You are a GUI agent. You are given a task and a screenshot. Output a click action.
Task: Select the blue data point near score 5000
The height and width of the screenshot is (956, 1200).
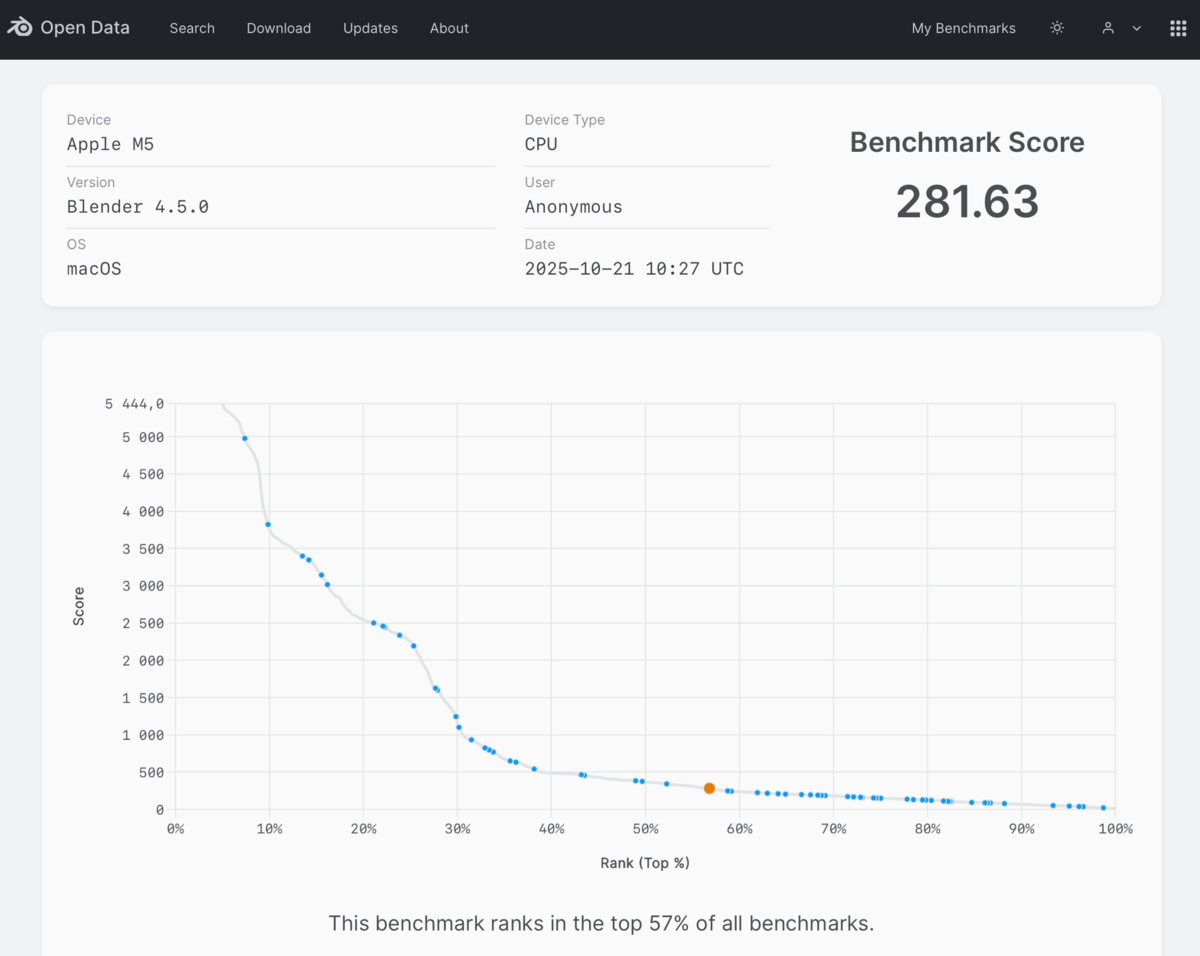(x=245, y=438)
